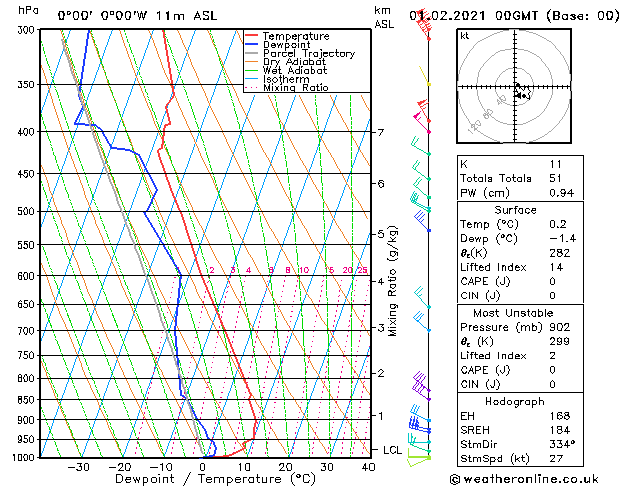Screen dimensions: 629x486
Task: Click the "850" pressure level label
Action: [x=28, y=400]
